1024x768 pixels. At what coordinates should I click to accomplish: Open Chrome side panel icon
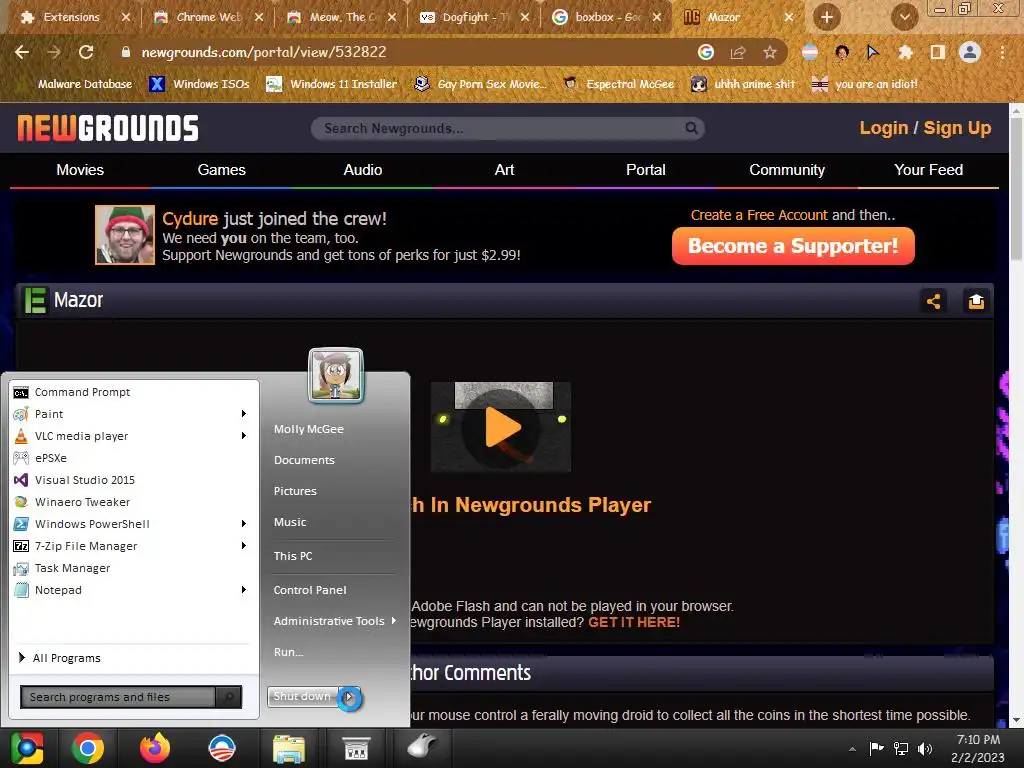938,52
